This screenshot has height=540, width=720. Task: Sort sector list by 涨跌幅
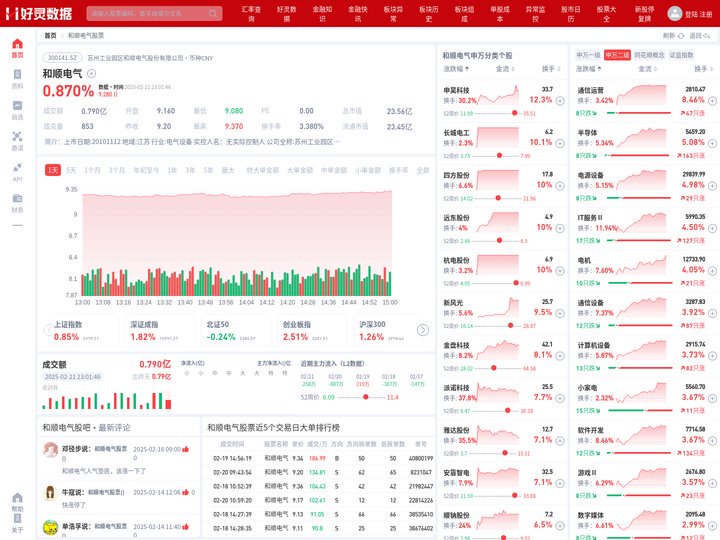(x=589, y=69)
